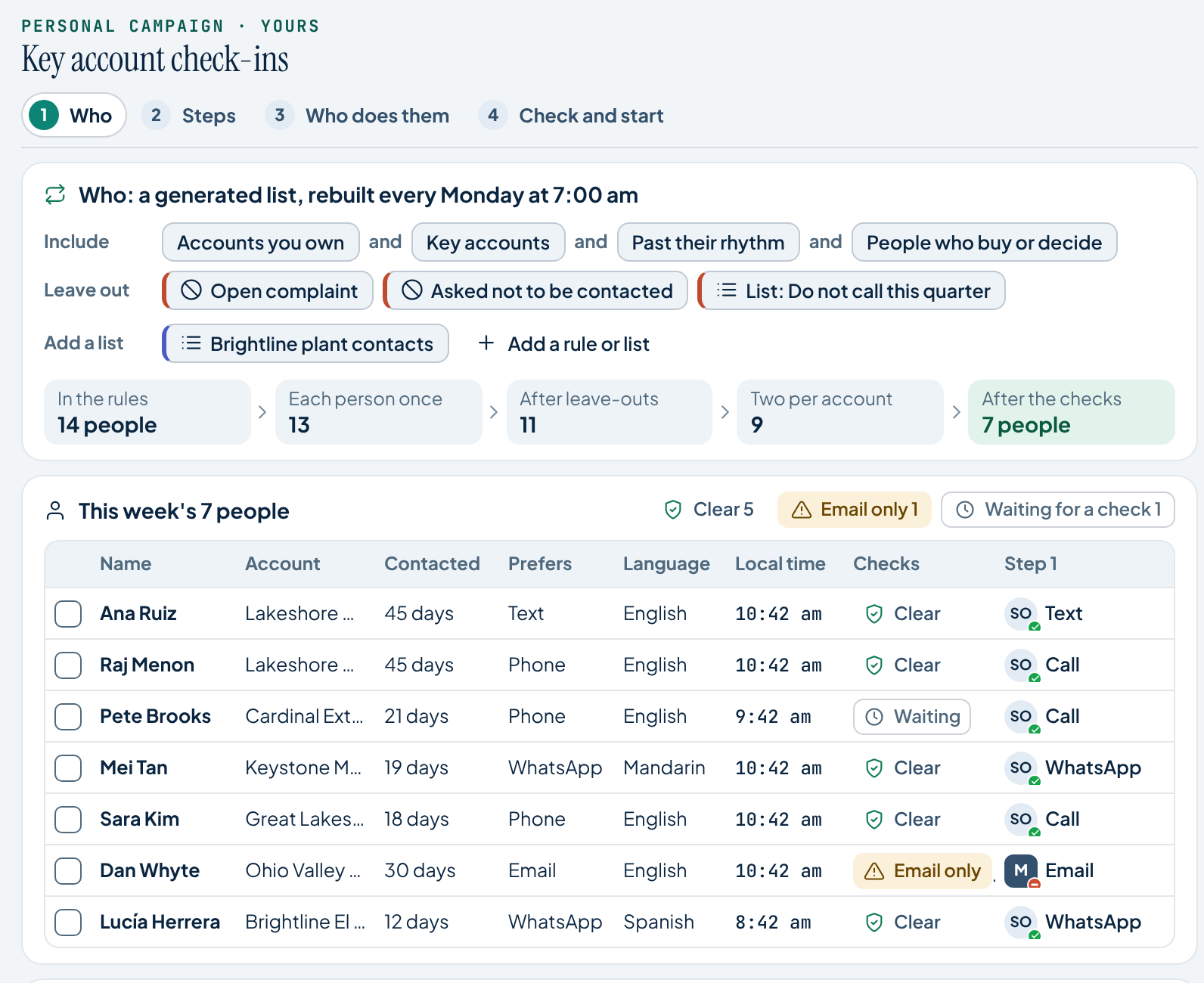Screen dimensions: 1204x983
Task: Click list icon on Do not call this quarter
Action: 727,290
